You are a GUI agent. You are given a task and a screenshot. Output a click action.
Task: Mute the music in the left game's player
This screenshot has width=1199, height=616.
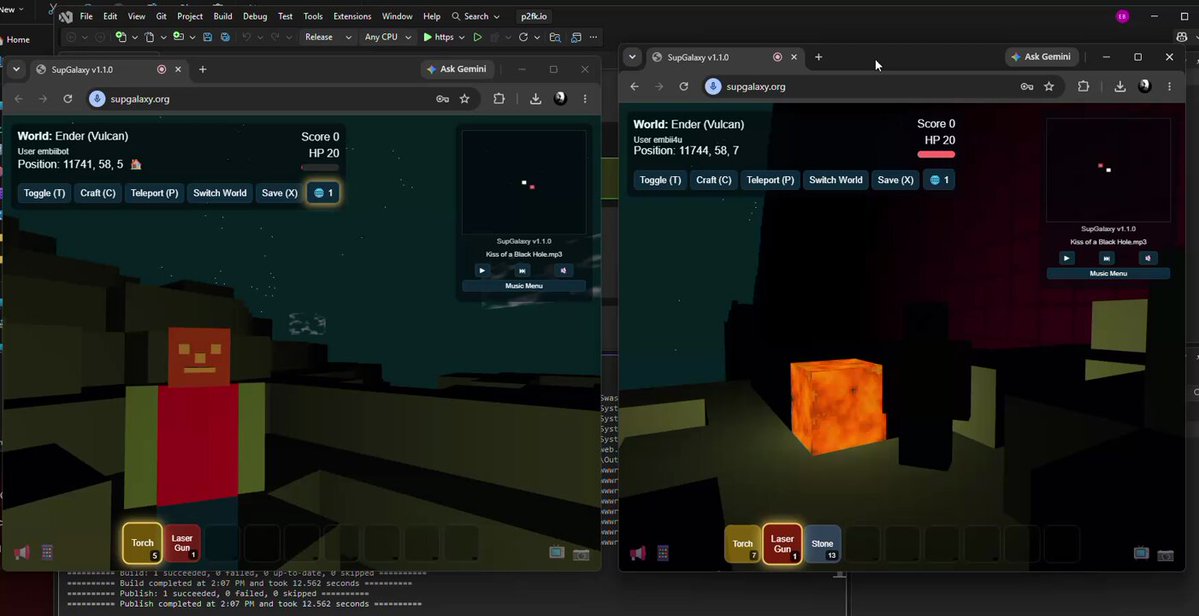pyautogui.click(x=563, y=270)
